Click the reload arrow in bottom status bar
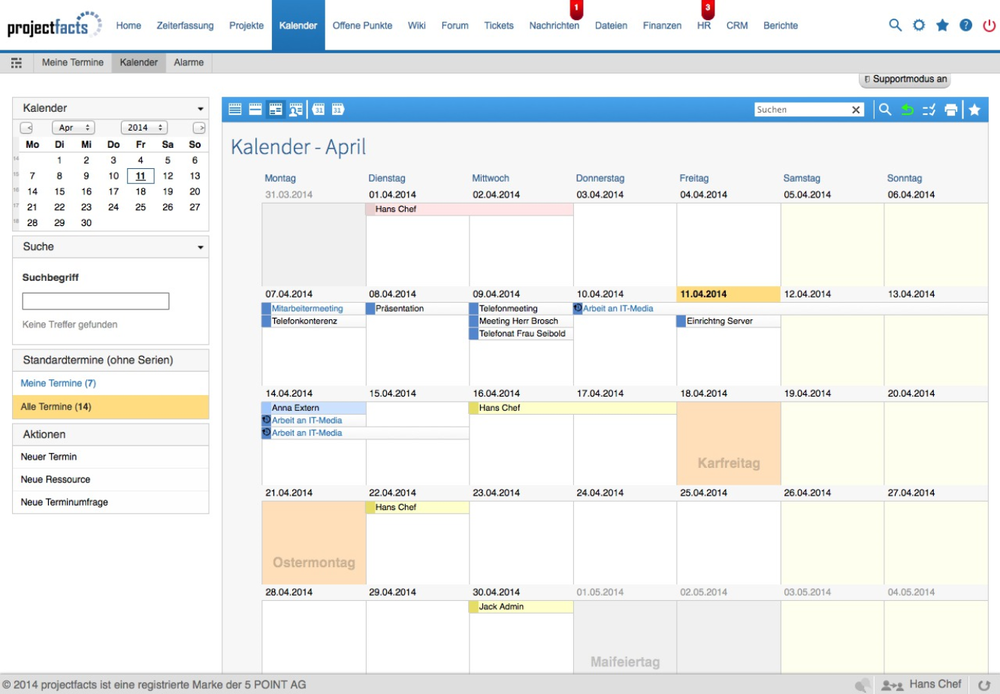 (984, 686)
